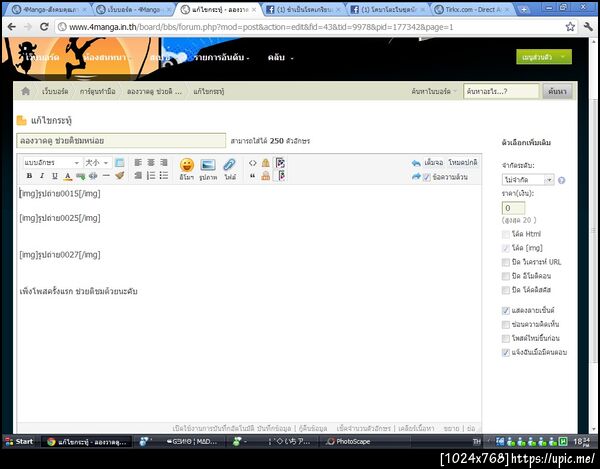
Task: Switch the editor to normal mode link
Action: pyautogui.click(x=463, y=163)
